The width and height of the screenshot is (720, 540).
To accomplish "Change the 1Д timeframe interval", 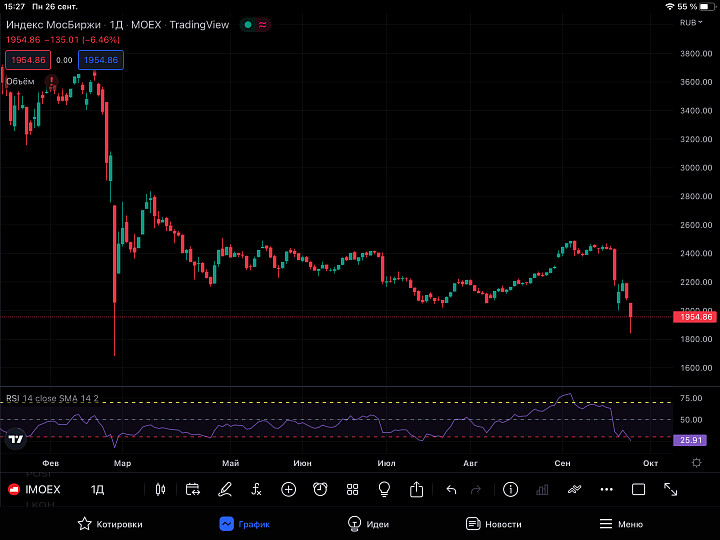I will tap(97, 489).
